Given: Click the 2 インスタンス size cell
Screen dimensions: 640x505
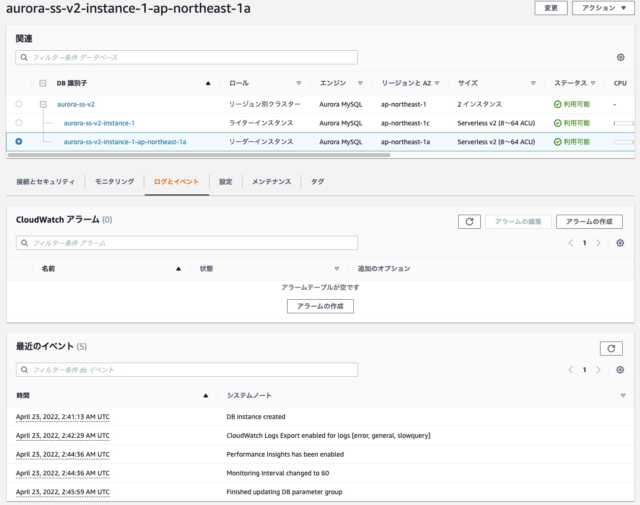Looking at the screenshot, I should 480,104.
